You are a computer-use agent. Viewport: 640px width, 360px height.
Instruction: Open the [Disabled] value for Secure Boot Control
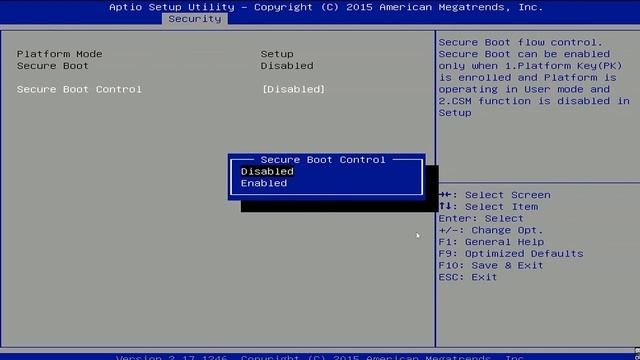[293, 89]
